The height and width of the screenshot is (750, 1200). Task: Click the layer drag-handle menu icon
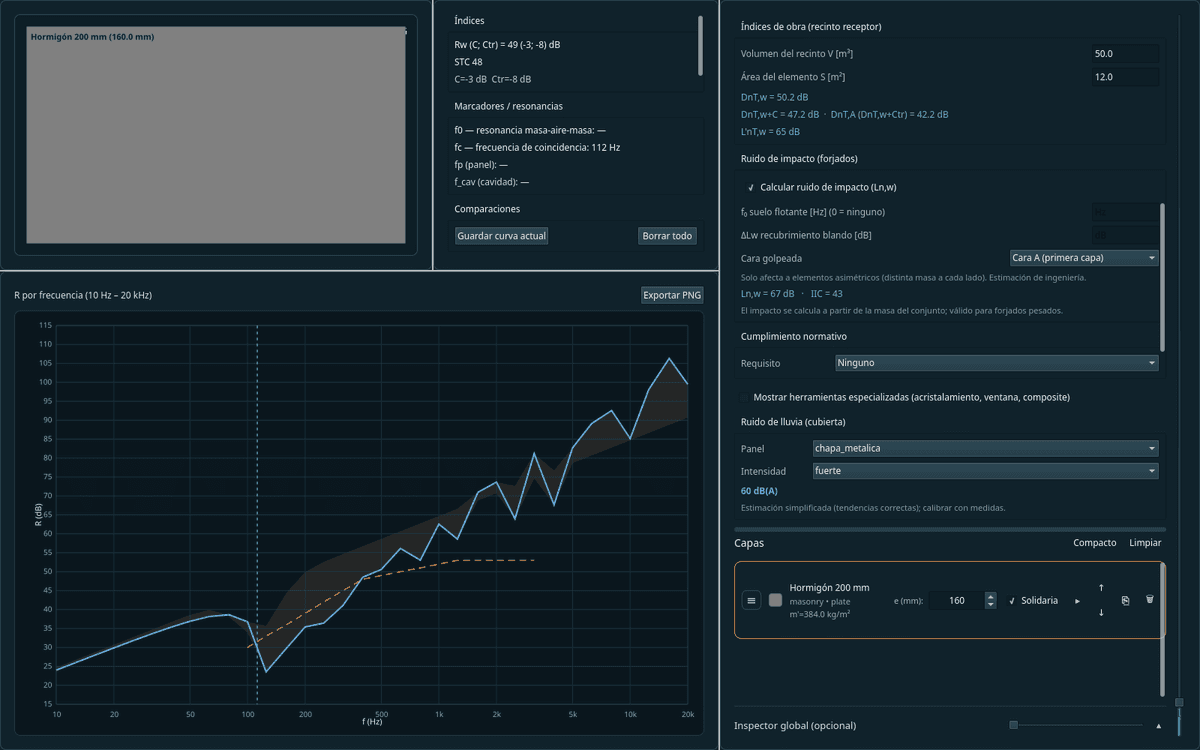752,600
